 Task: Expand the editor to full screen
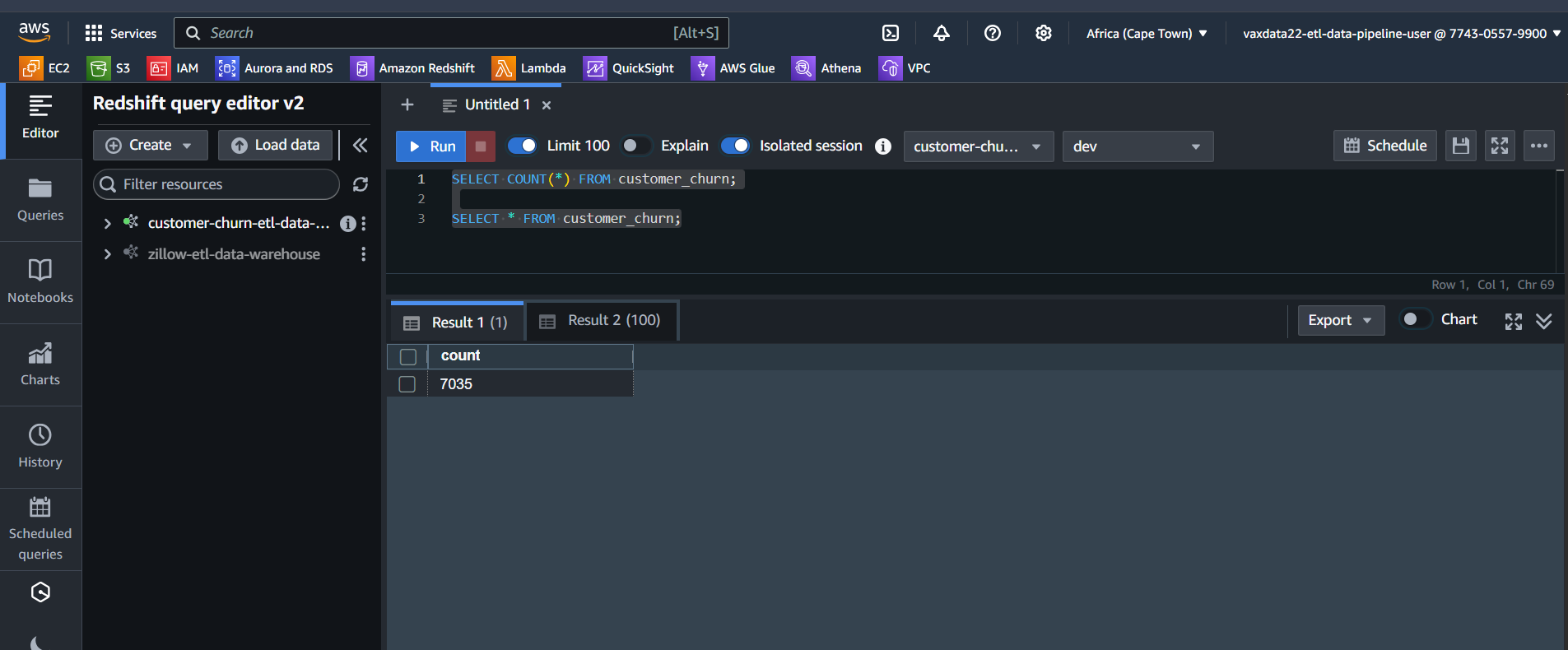pyautogui.click(x=1500, y=146)
